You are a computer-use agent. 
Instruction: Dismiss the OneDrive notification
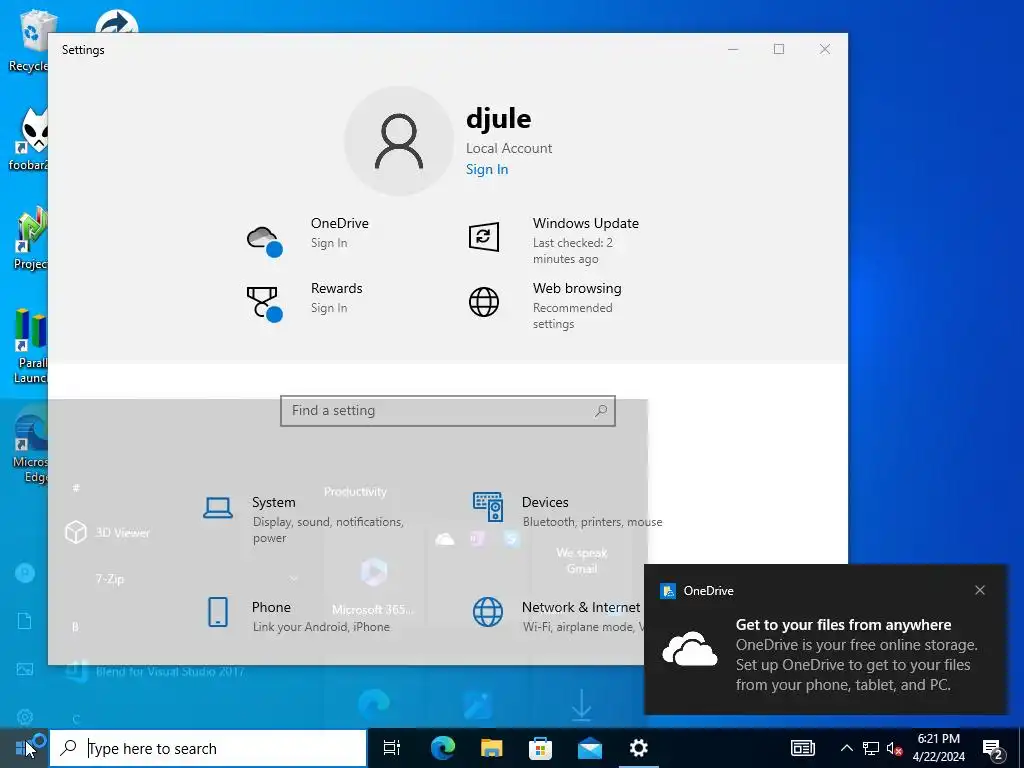(x=980, y=590)
